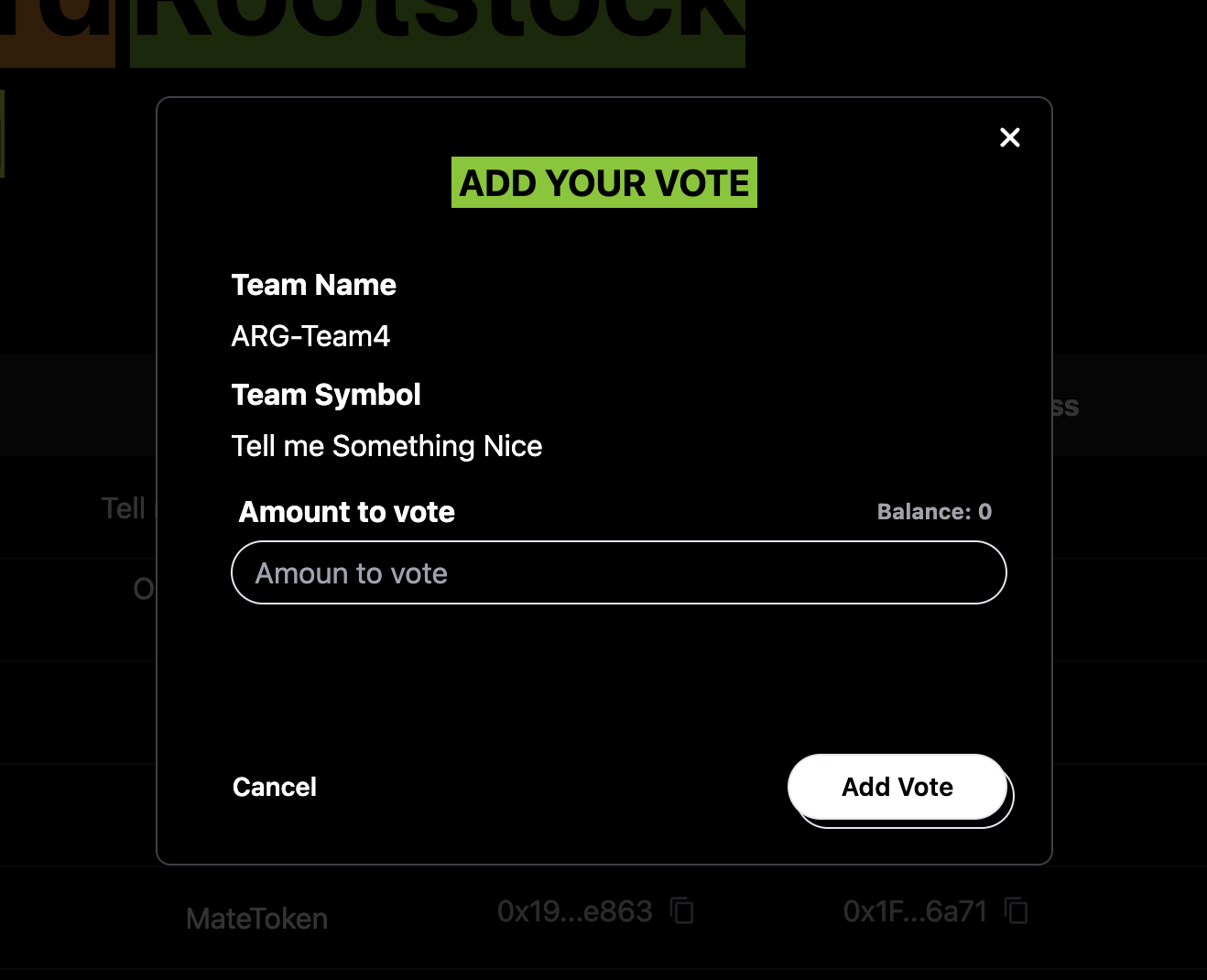
Task: Dismiss the dialog using the X icon
Action: pos(1009,136)
